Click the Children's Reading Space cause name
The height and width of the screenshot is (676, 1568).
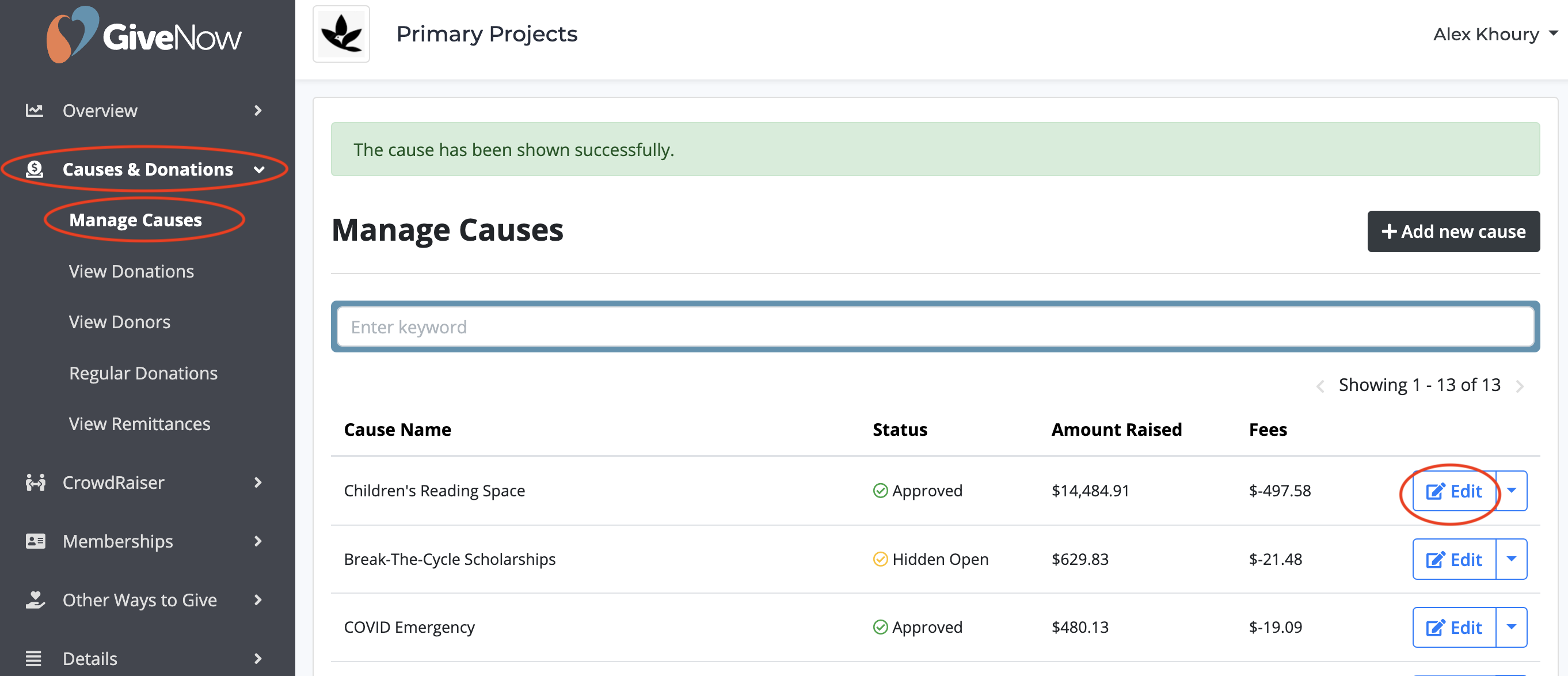434,491
